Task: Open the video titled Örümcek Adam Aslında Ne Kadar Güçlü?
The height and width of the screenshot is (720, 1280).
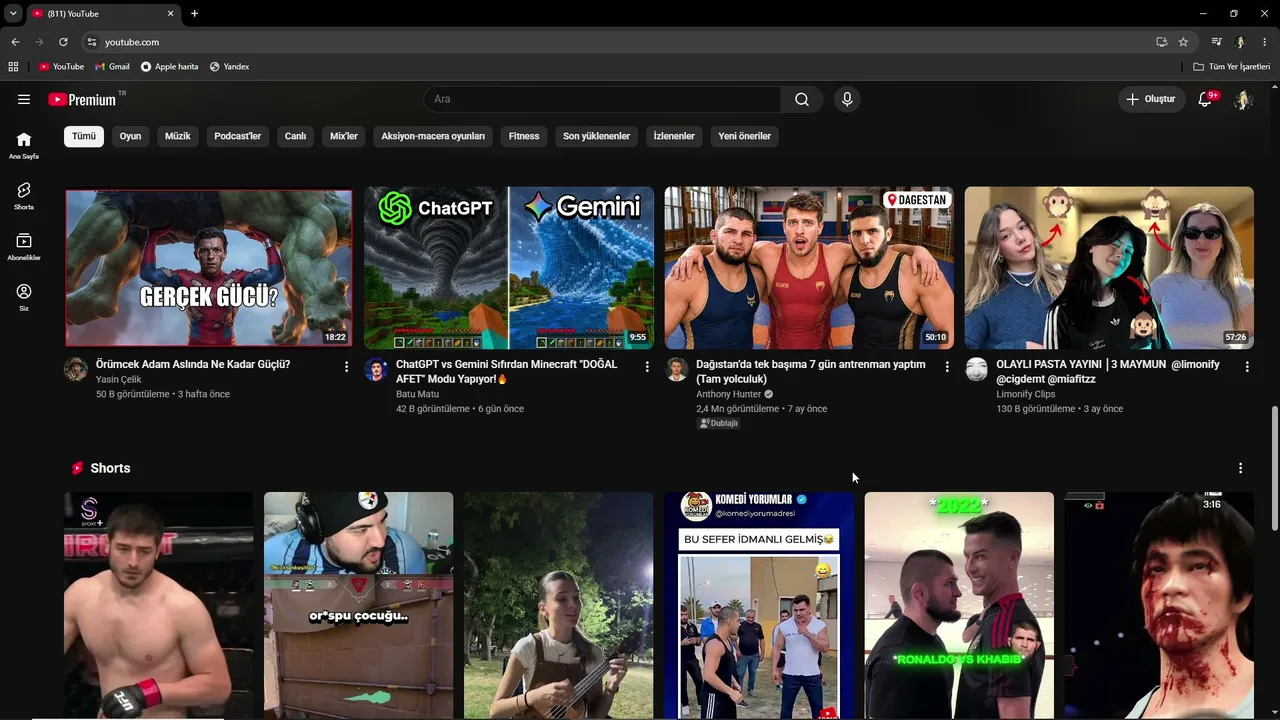Action: [x=193, y=364]
